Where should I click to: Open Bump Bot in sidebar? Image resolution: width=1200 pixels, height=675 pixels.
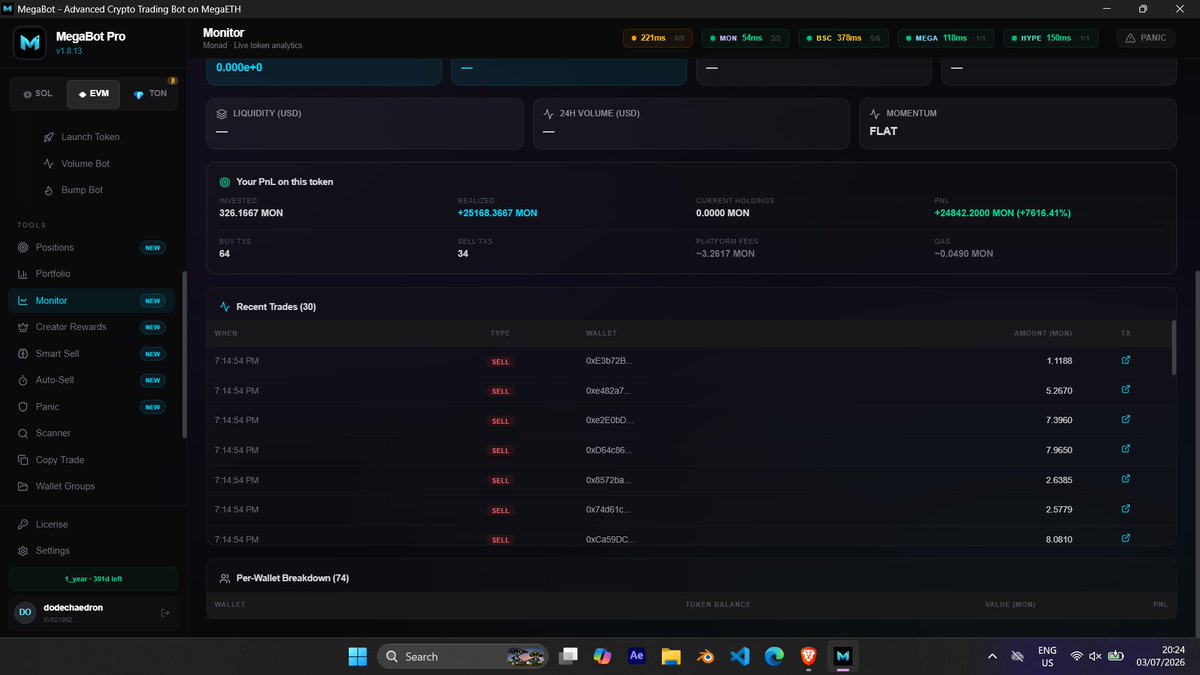pyautogui.click(x=81, y=190)
